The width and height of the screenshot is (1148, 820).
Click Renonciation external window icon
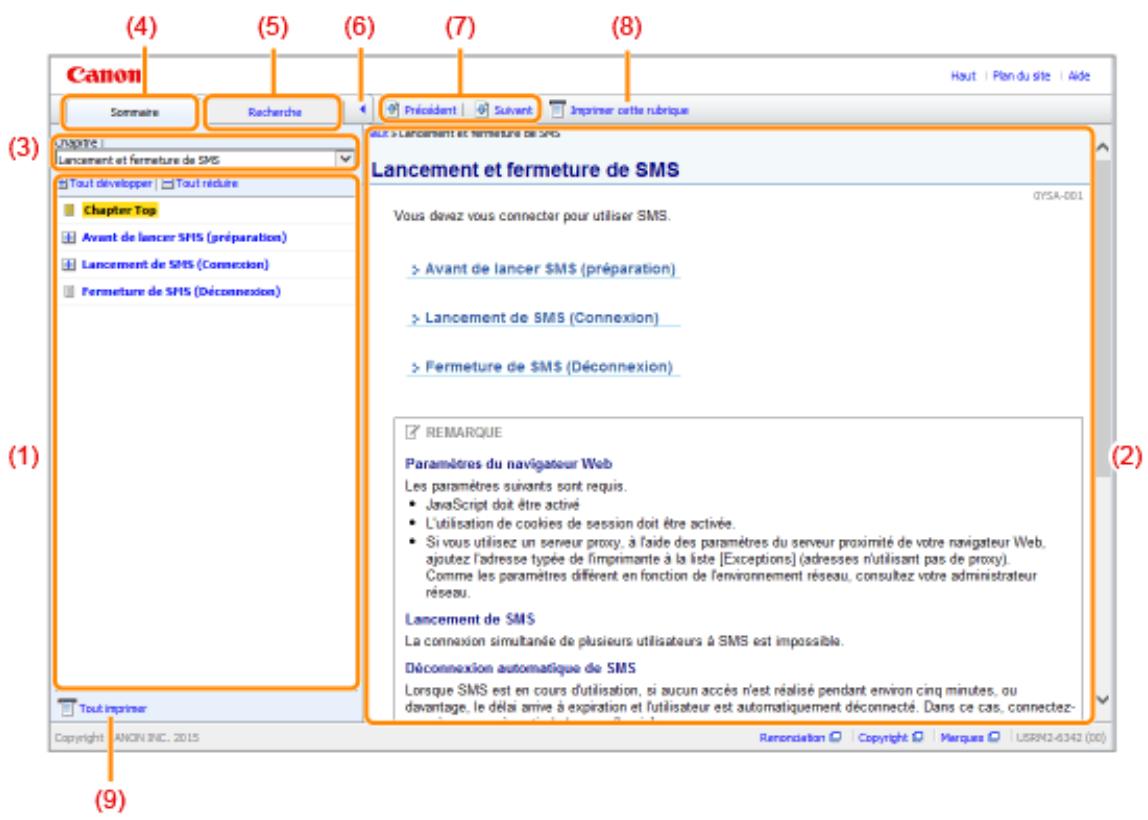pyautogui.click(x=835, y=737)
